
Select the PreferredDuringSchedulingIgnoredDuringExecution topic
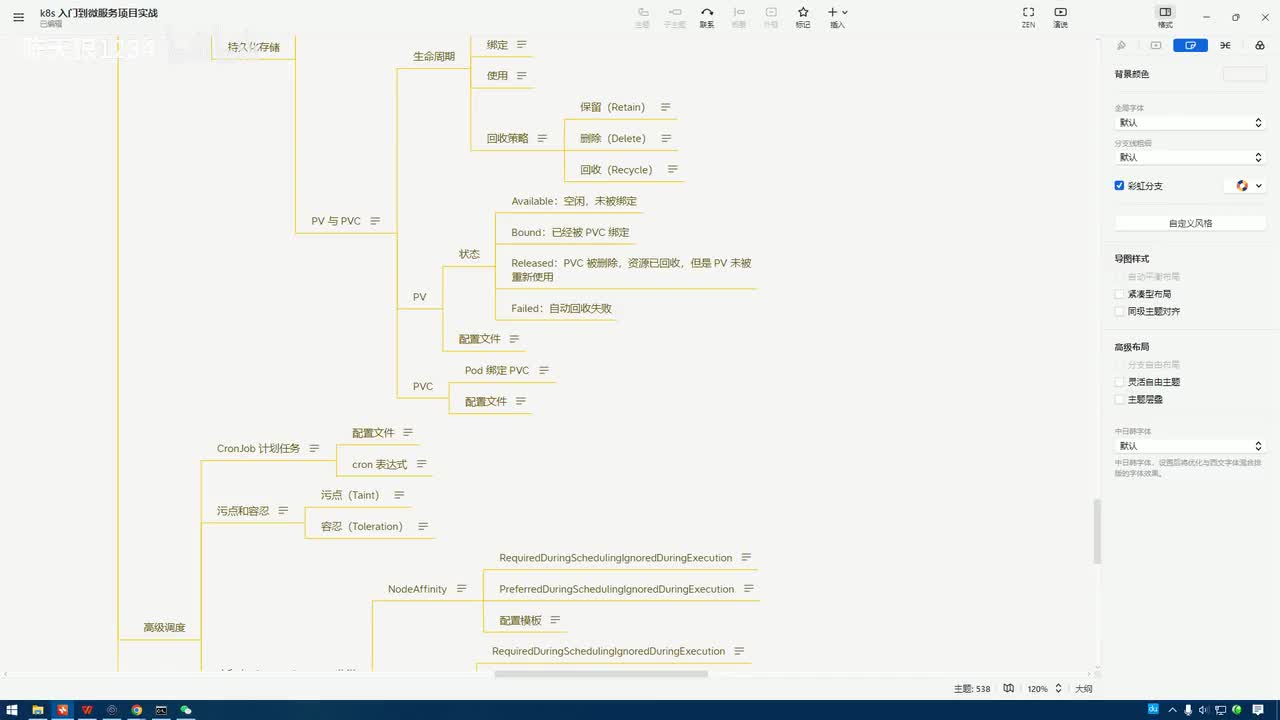(617, 589)
